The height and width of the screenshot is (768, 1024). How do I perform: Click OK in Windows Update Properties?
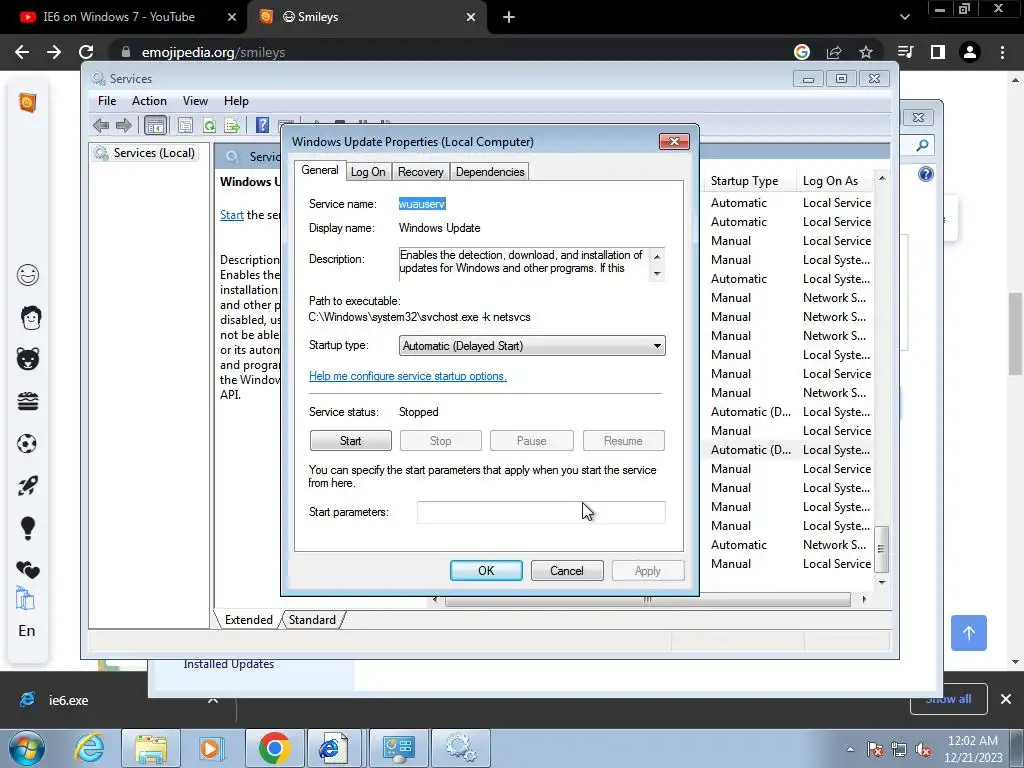486,571
